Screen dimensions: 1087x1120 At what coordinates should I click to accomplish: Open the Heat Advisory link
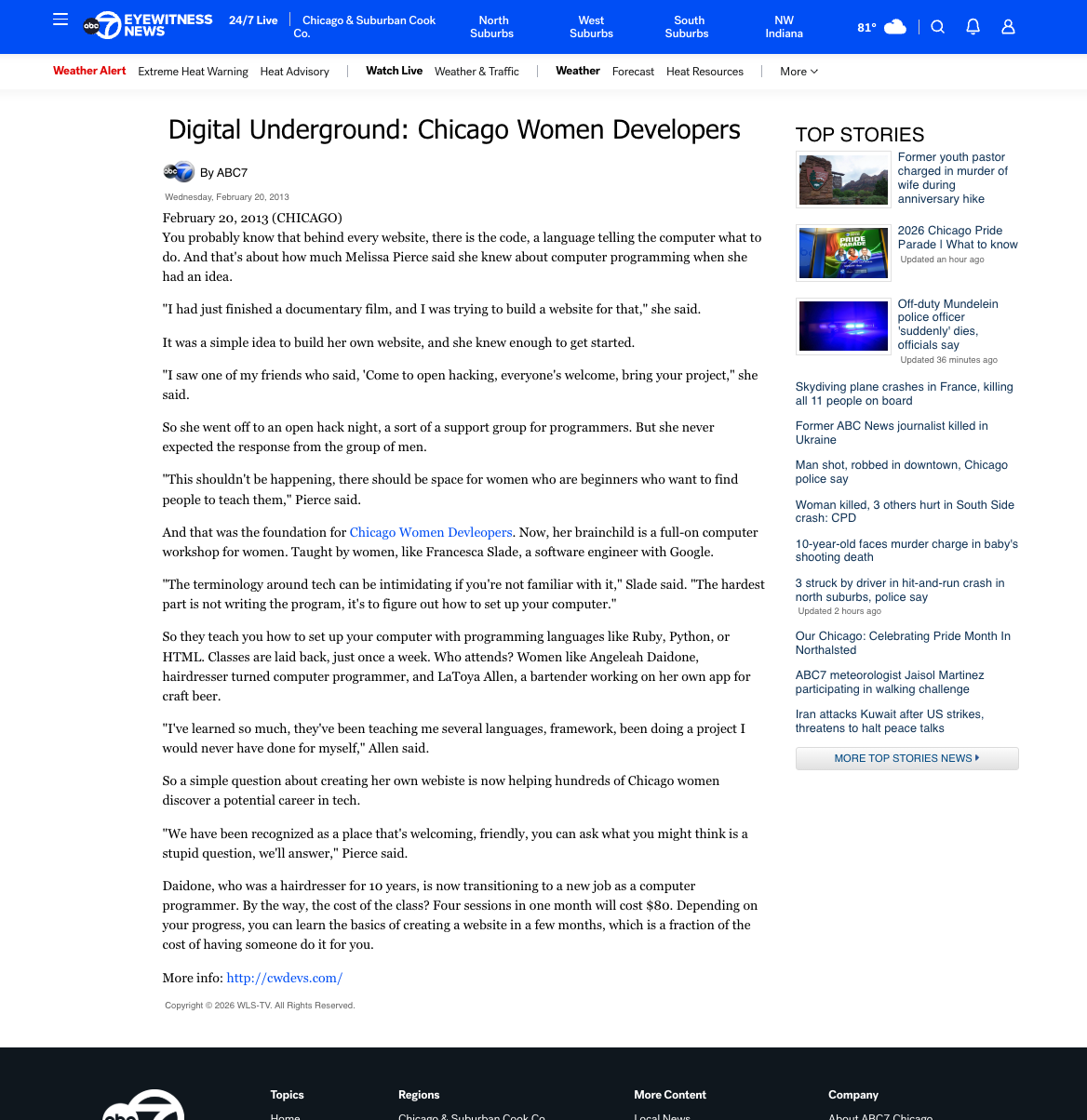coord(295,72)
